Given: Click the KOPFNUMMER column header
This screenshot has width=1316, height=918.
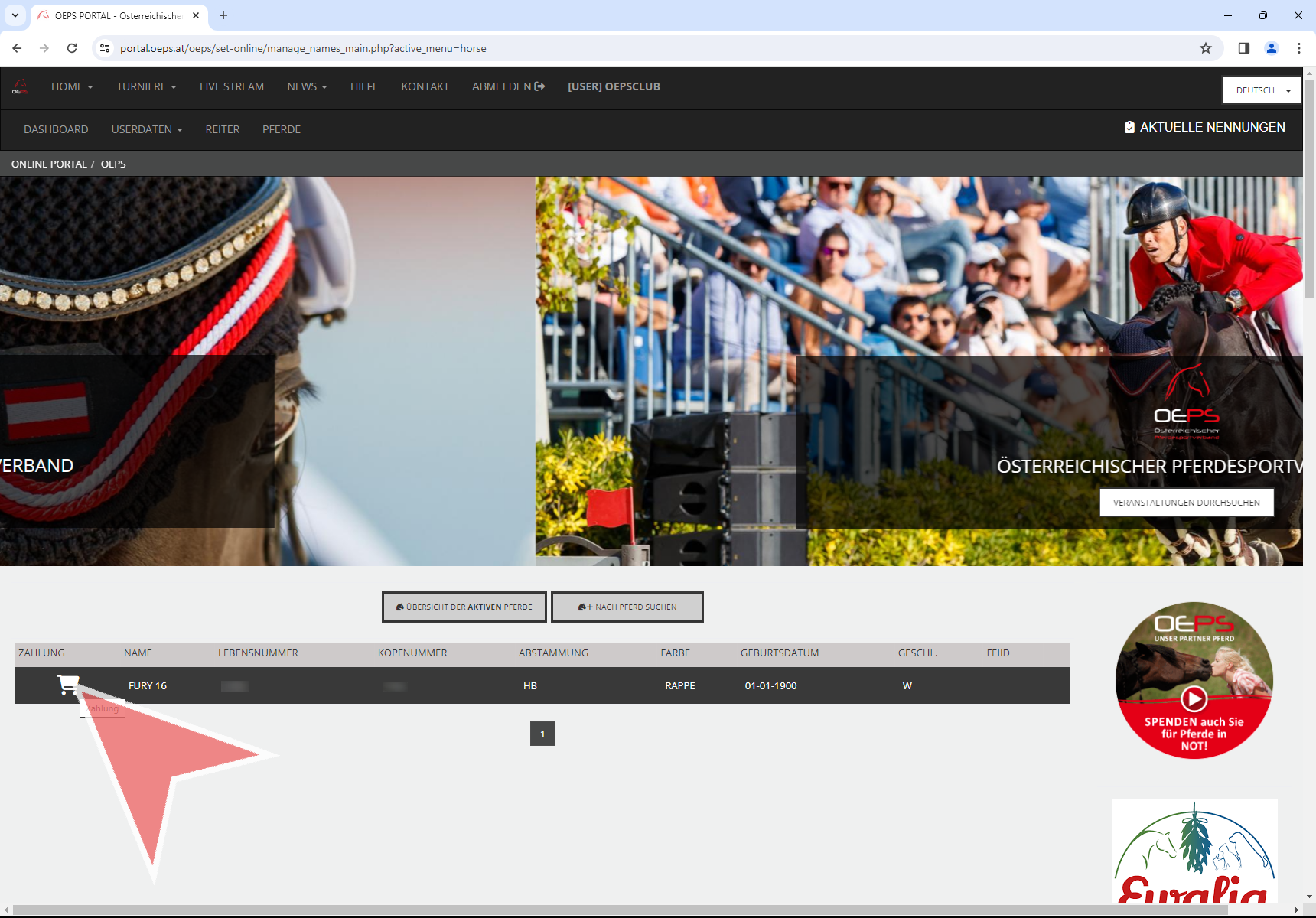Looking at the screenshot, I should [412, 653].
